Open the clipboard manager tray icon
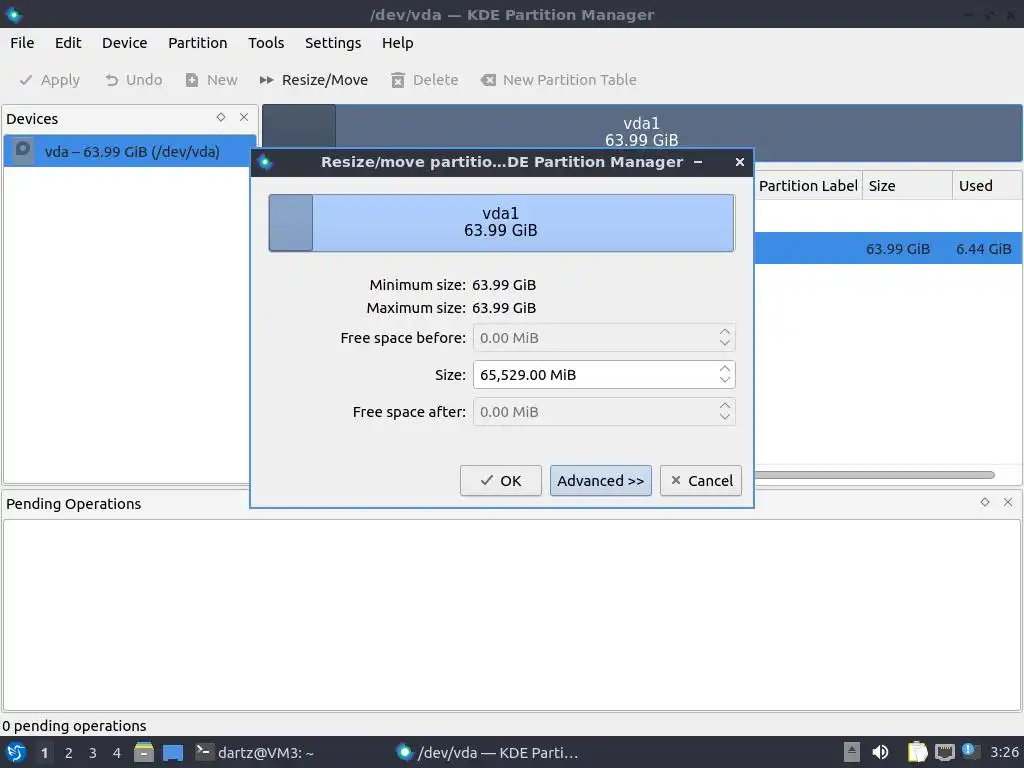This screenshot has width=1024, height=768. (918, 752)
